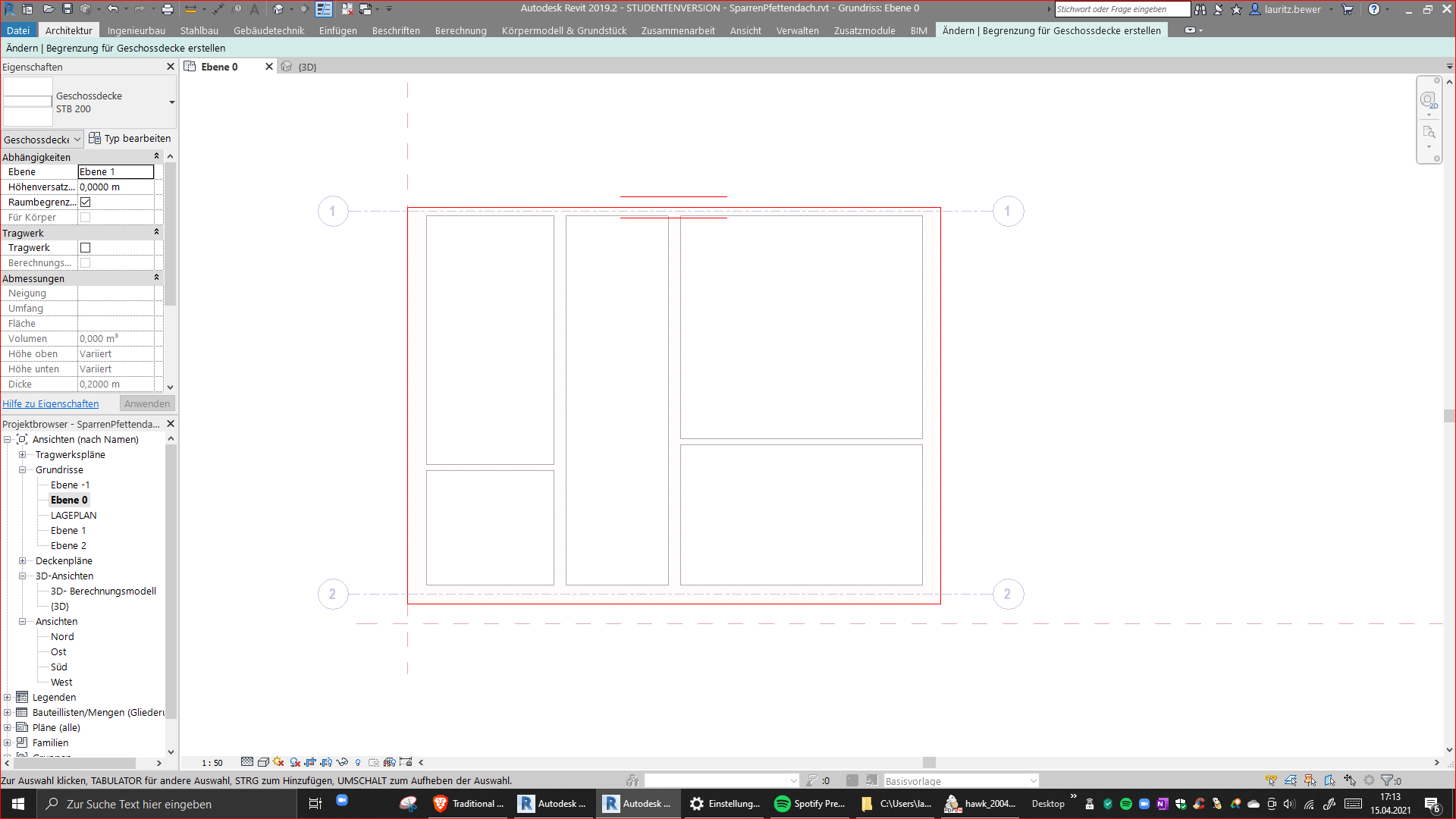Viewport: 1456px width, 819px height.
Task: Click the Switch Windows icon
Action: [x=366, y=9]
